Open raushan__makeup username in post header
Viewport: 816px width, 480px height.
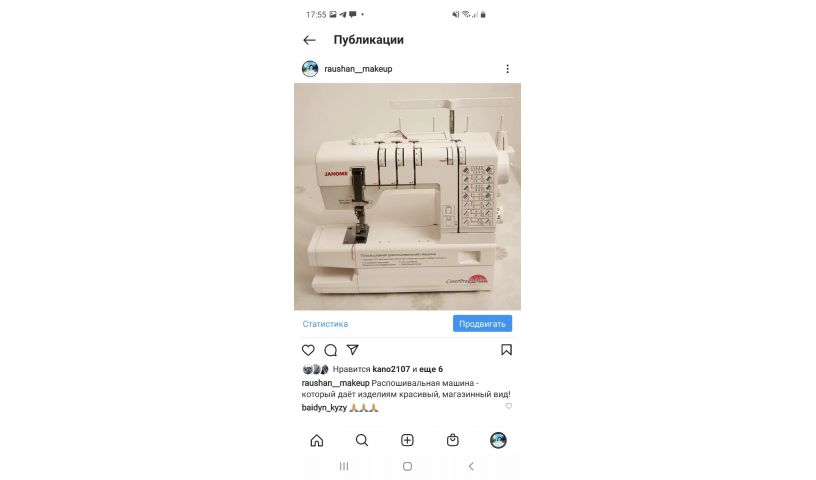(358, 69)
